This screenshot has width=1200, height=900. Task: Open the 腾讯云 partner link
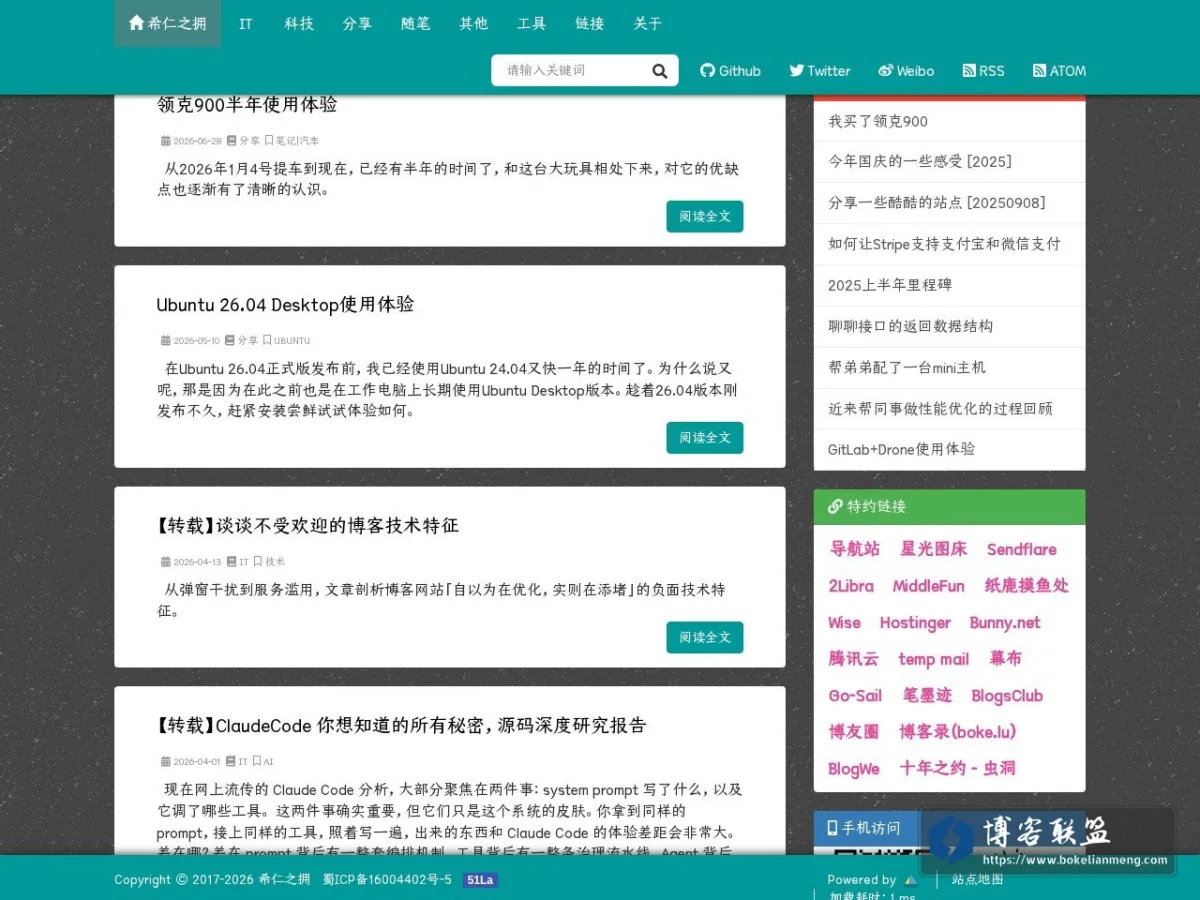[853, 659]
